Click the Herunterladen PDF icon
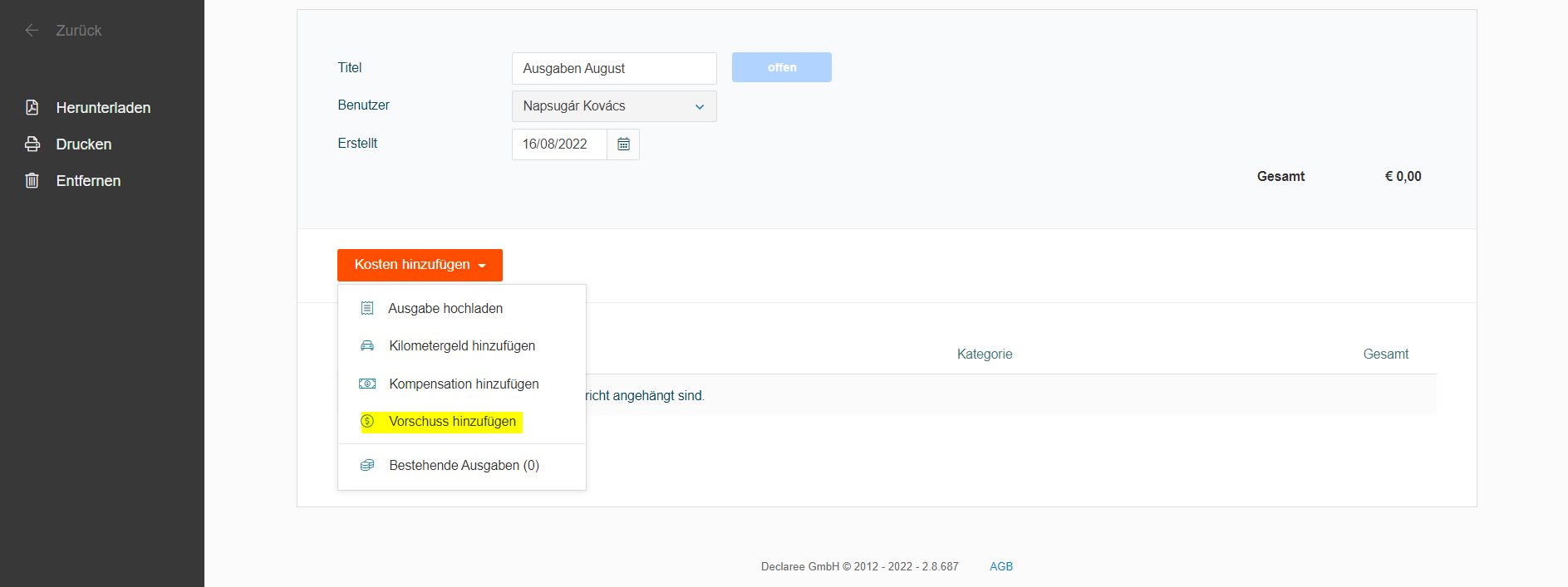 point(32,108)
